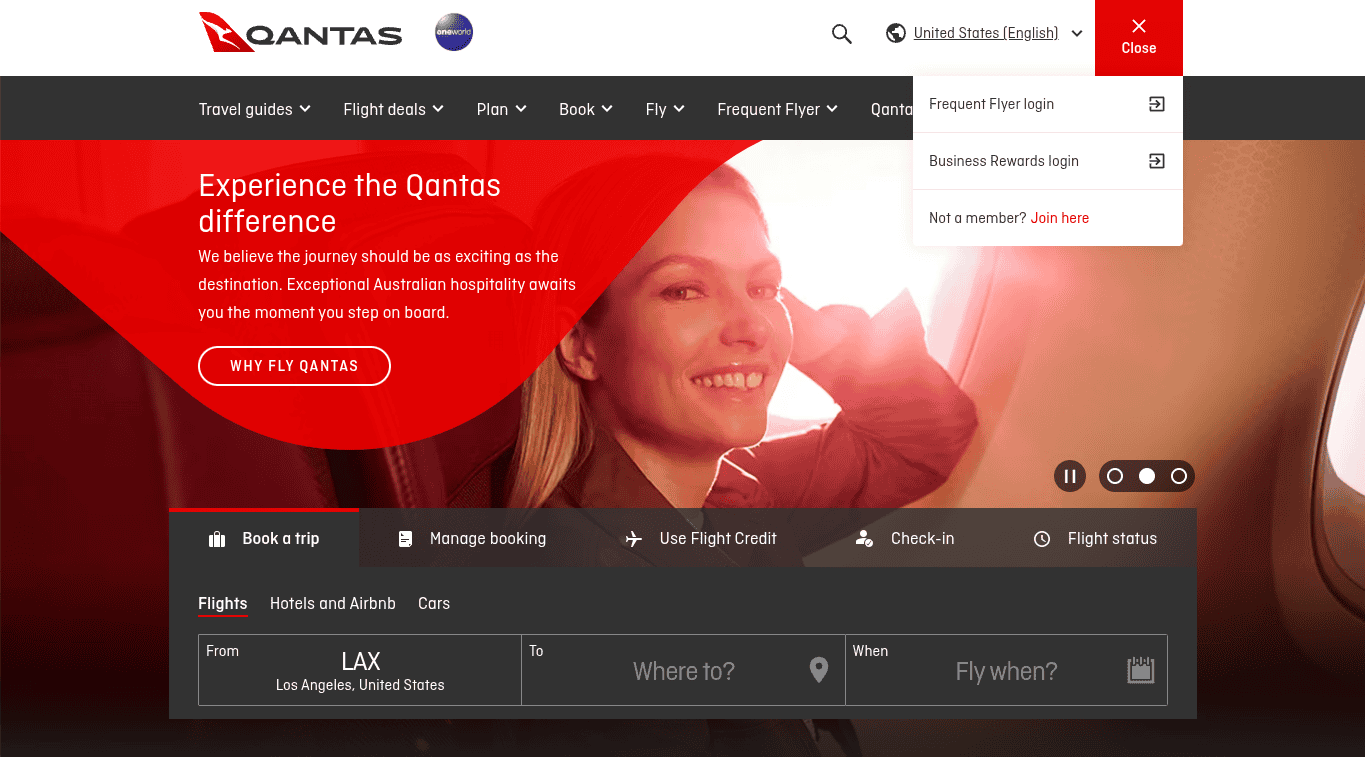Open the calendar icon in When field
This screenshot has width=1365, height=757.
click(x=1141, y=670)
